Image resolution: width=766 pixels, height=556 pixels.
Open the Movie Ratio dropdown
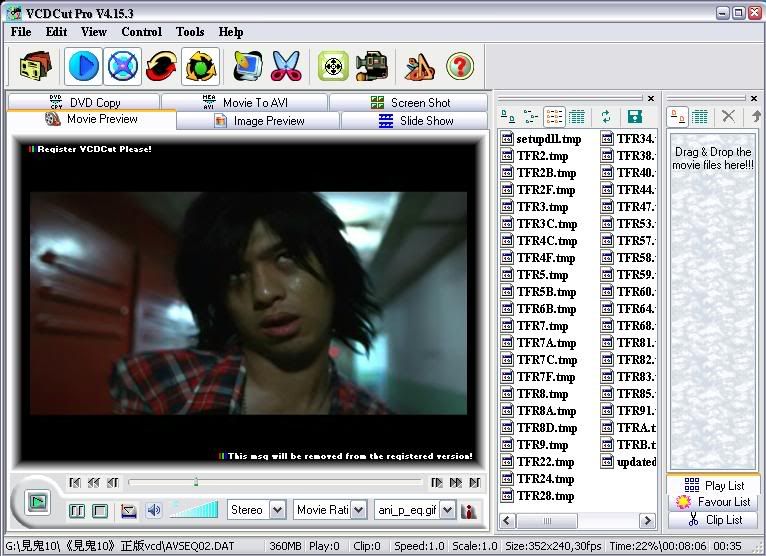coord(358,511)
